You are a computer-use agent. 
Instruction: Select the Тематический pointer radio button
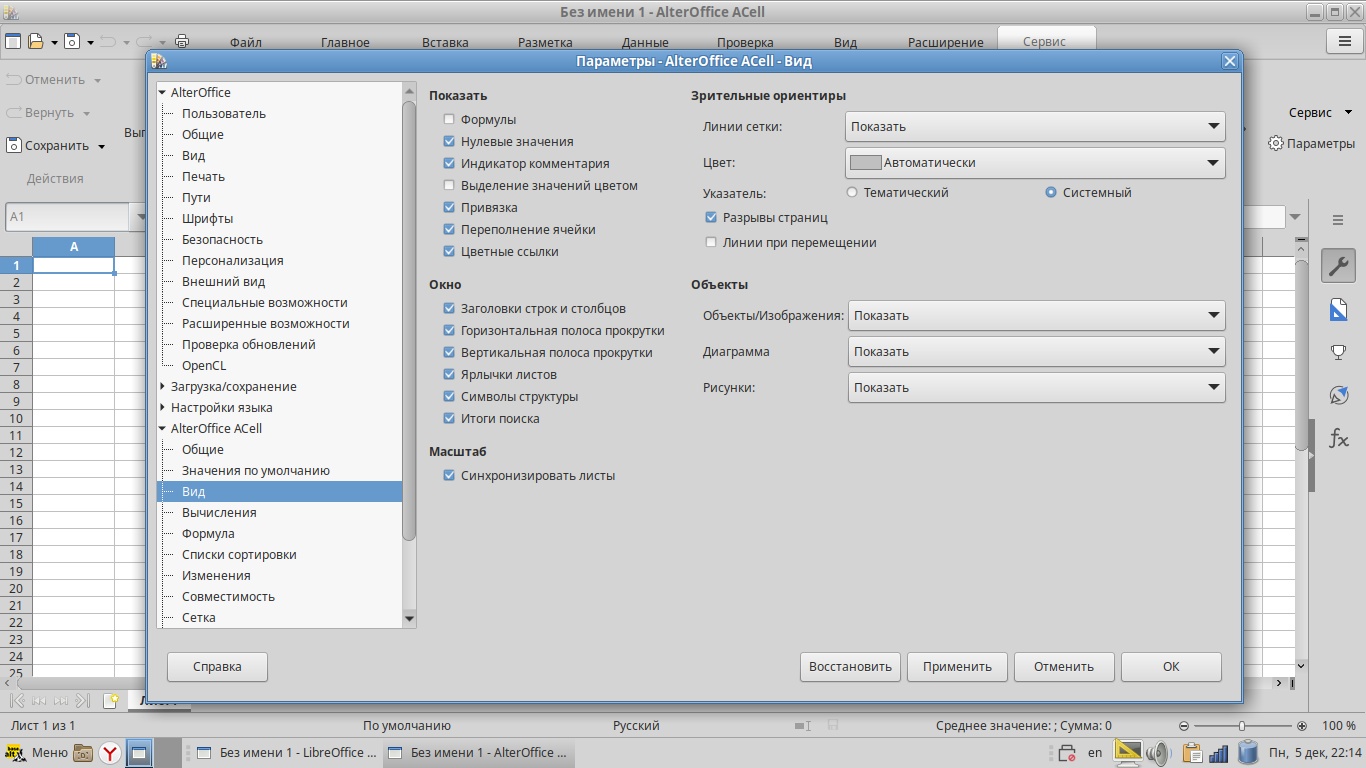point(852,192)
